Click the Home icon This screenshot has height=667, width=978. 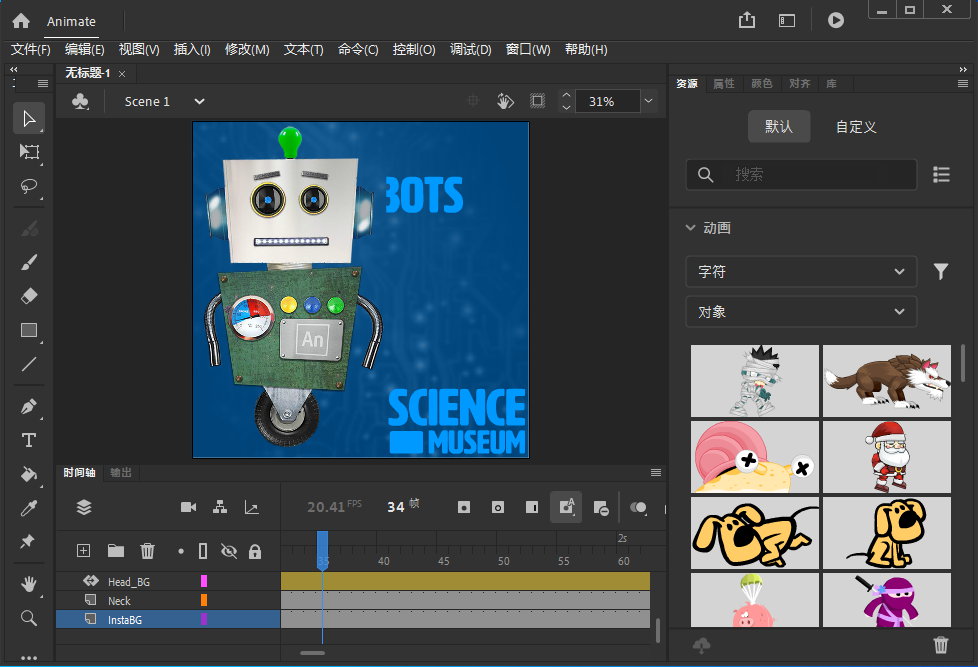(21, 21)
